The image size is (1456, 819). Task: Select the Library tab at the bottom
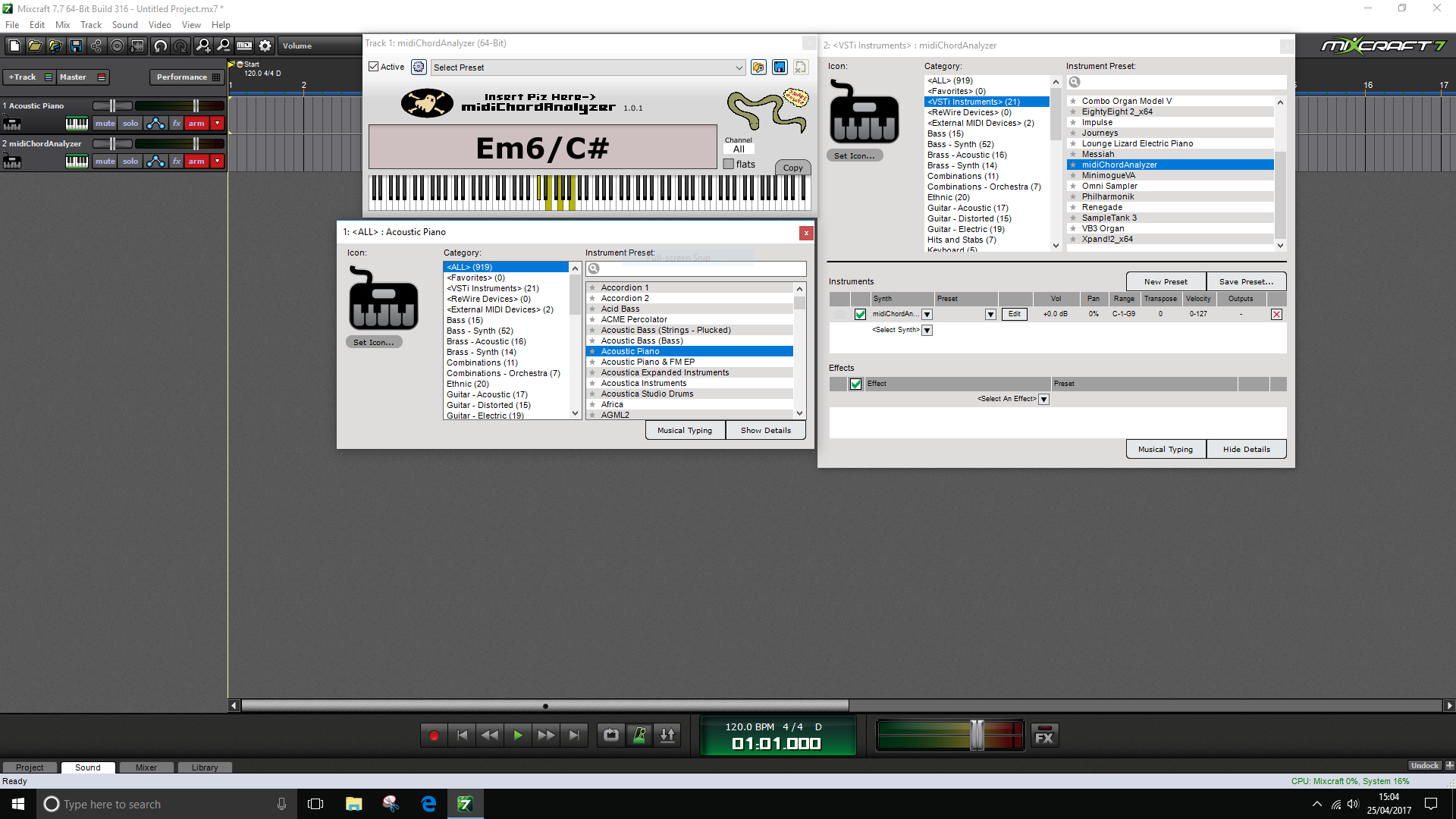click(x=205, y=767)
